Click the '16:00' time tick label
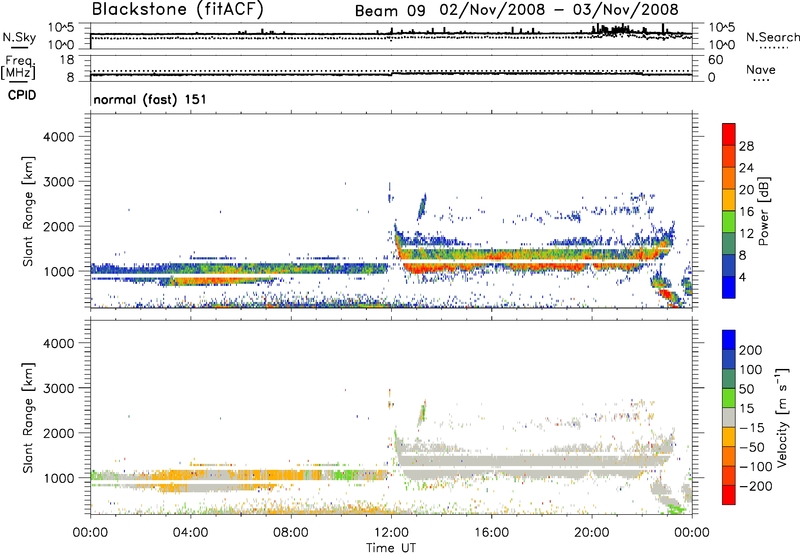 point(492,533)
